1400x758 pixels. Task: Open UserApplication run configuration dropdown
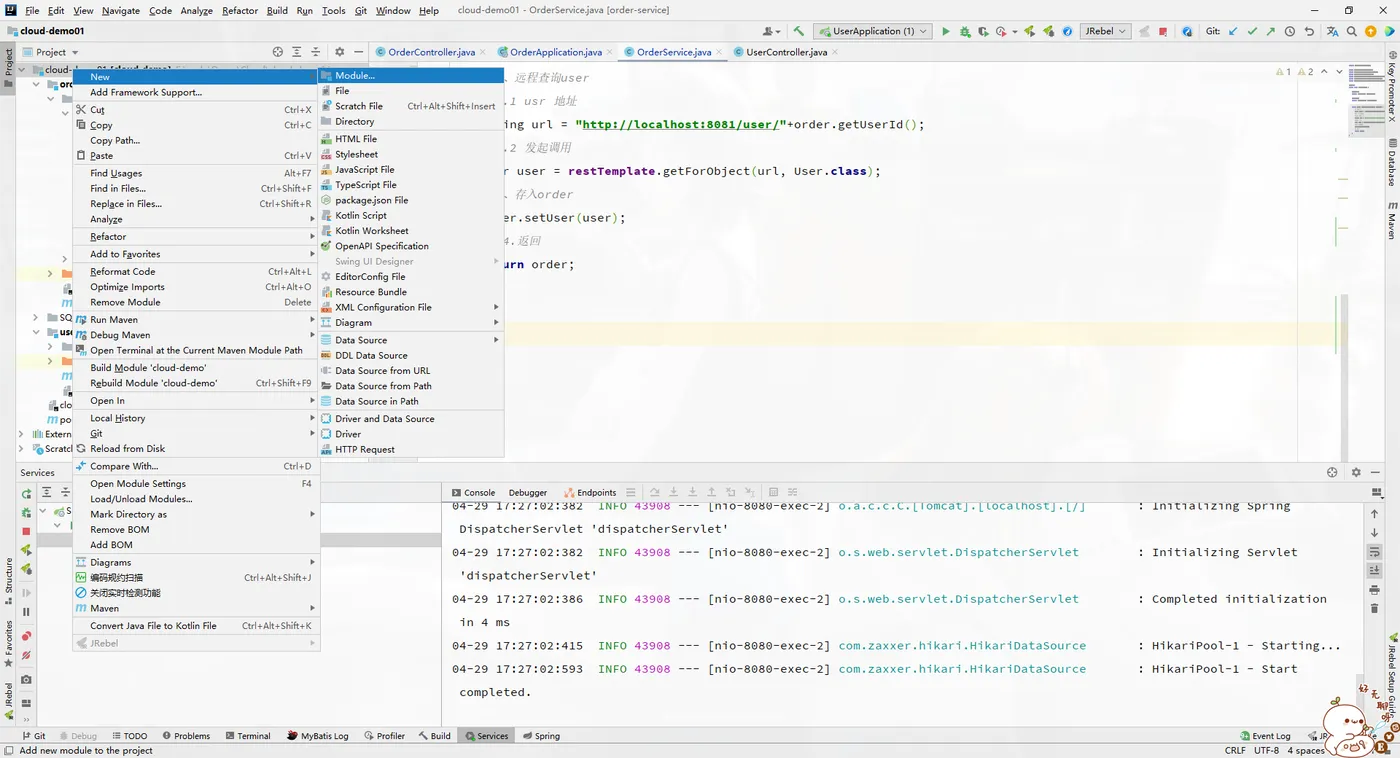tap(873, 31)
